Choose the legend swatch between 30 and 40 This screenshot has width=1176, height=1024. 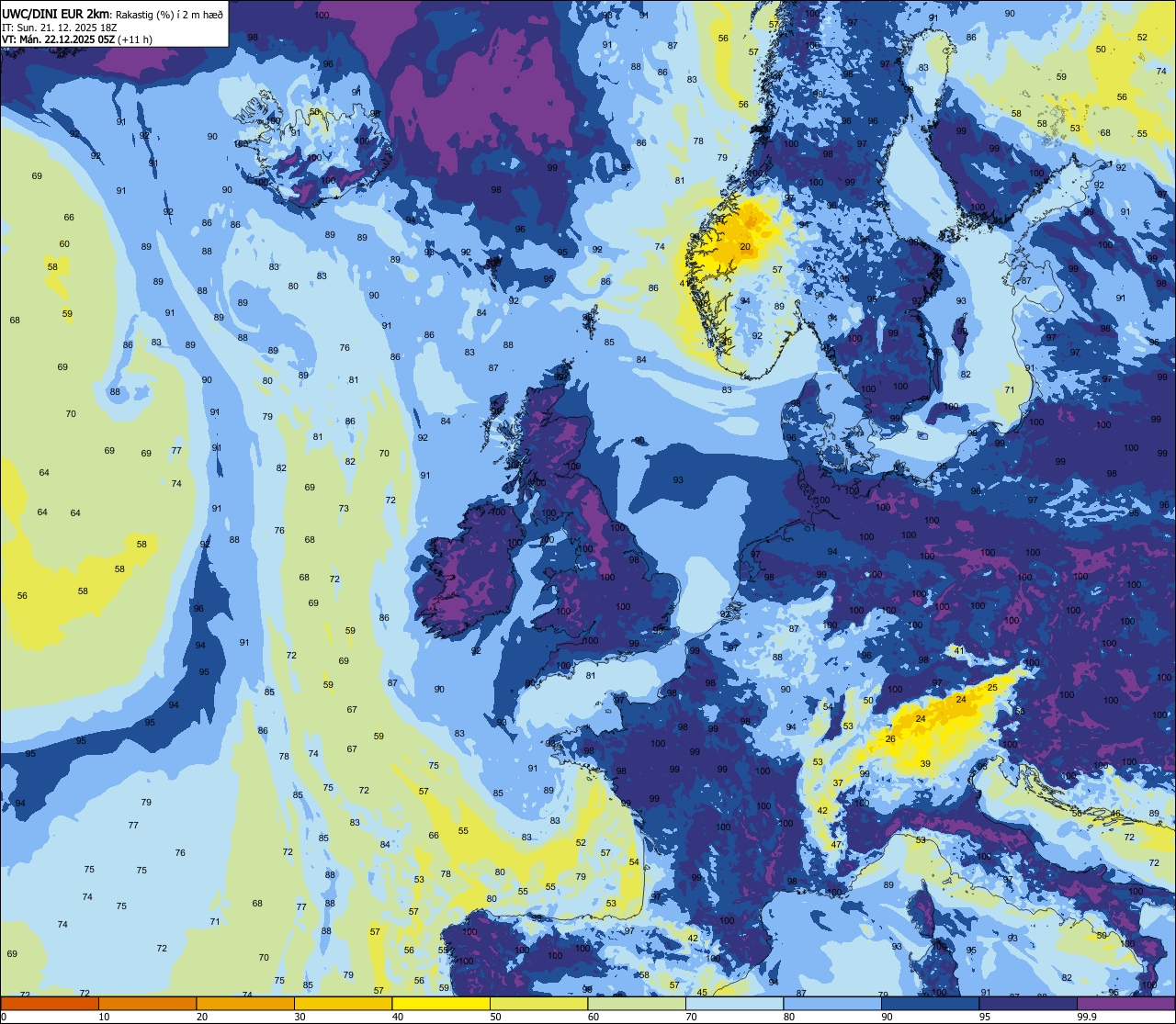click(343, 1003)
